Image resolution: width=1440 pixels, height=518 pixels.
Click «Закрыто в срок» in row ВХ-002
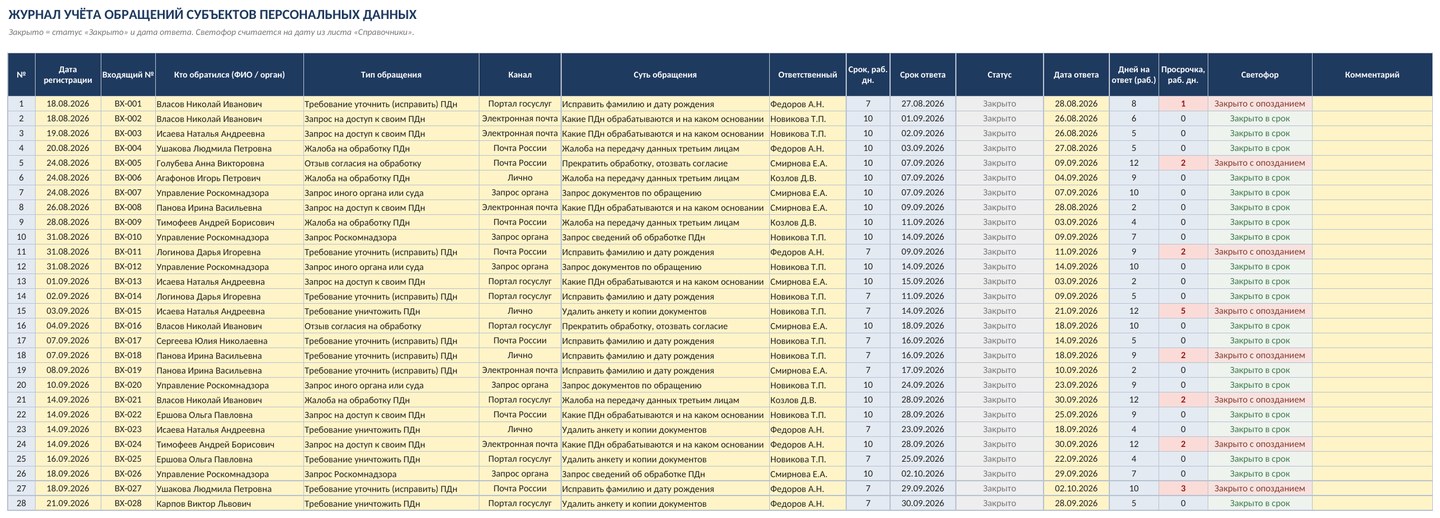pos(1259,119)
